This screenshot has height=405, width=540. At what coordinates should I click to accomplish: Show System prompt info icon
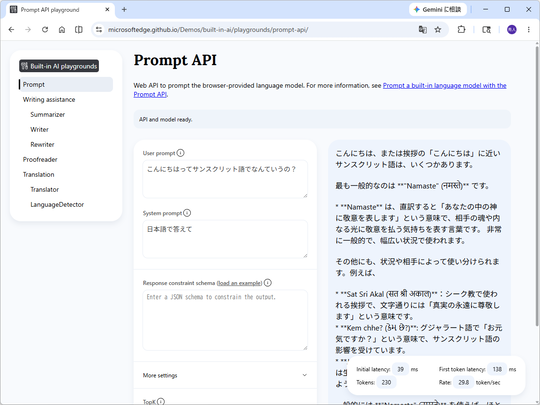click(187, 213)
